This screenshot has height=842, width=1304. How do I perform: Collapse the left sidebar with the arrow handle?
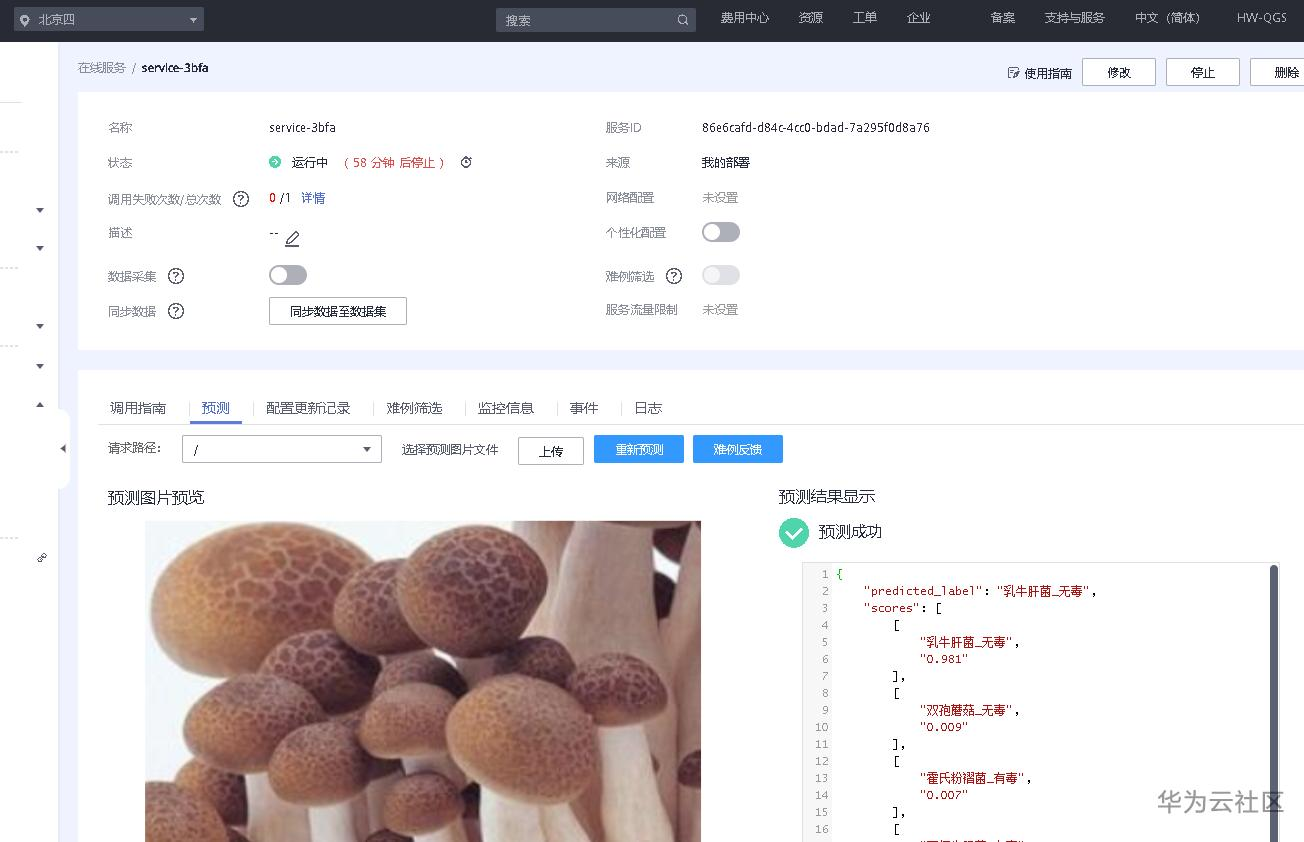pos(63,449)
